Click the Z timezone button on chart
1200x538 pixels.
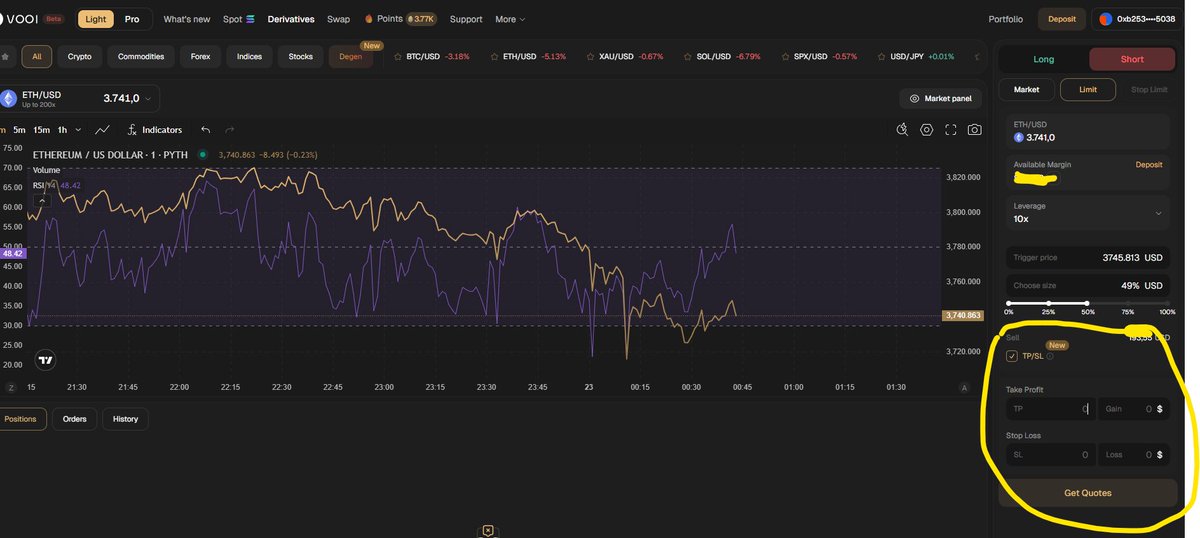(11, 387)
